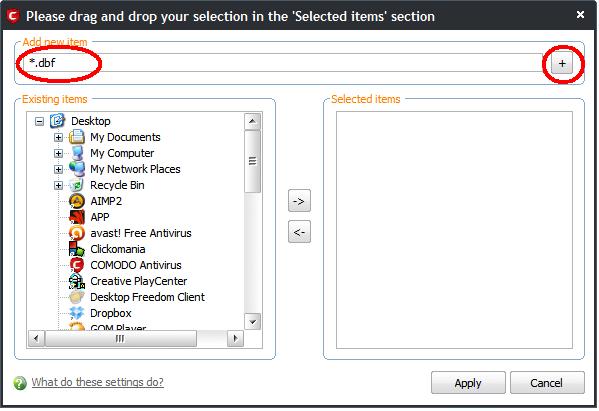Click the avast! Free Antivirus icon
The width and height of the screenshot is (599, 411).
click(x=77, y=233)
